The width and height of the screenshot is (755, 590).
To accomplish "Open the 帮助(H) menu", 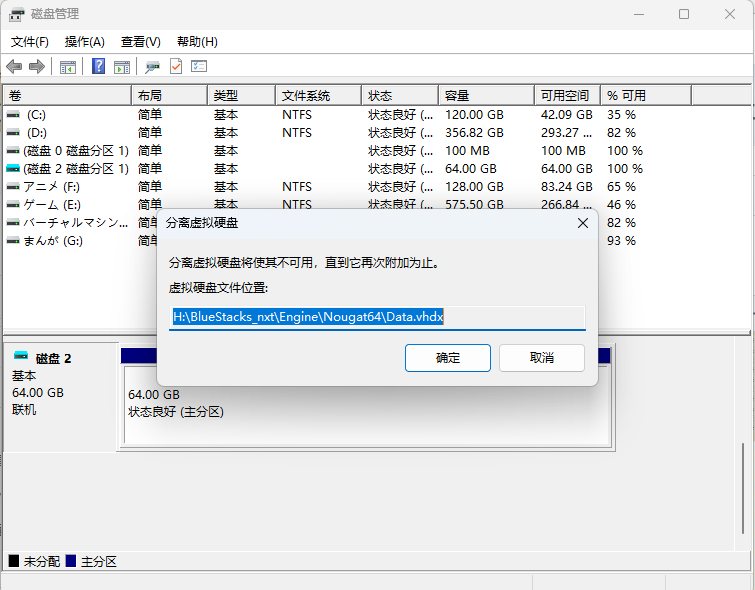I will [197, 42].
